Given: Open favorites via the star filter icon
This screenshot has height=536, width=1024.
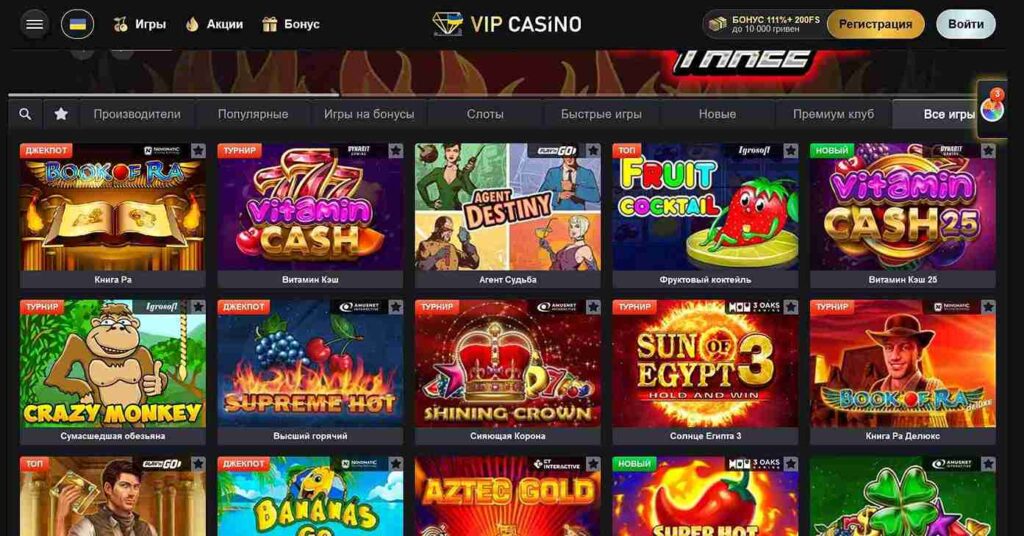Looking at the screenshot, I should click(61, 114).
